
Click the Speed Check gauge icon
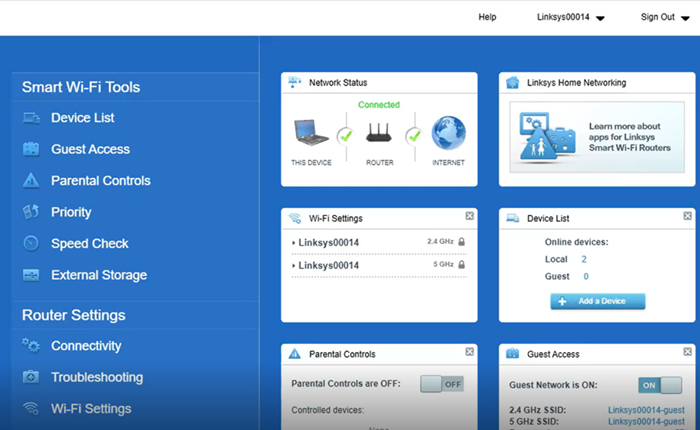31,243
